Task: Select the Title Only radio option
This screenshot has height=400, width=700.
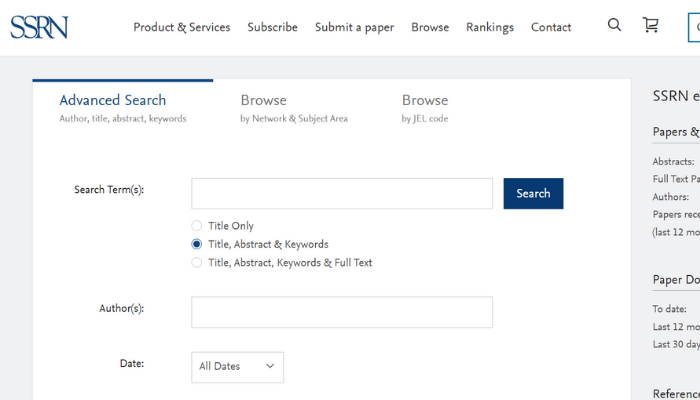Action: (x=196, y=226)
